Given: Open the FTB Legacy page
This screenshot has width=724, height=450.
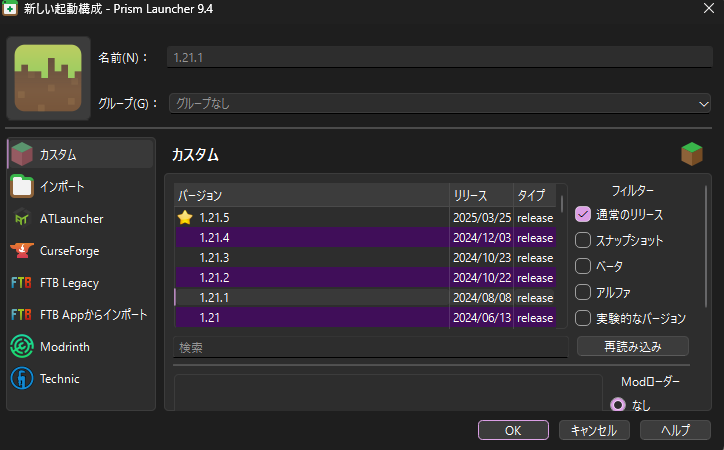Looking at the screenshot, I should click(x=81, y=282).
